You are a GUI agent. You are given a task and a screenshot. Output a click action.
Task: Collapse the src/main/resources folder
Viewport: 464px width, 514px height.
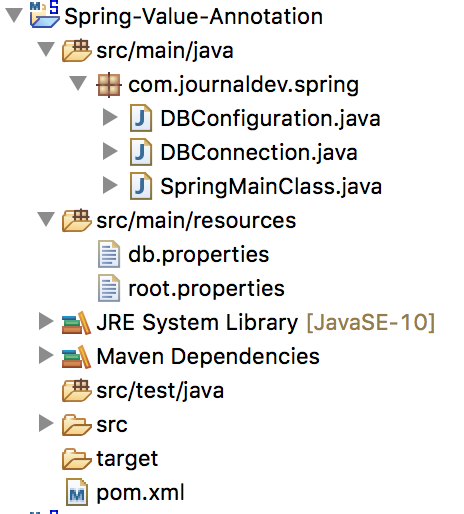tap(46, 219)
